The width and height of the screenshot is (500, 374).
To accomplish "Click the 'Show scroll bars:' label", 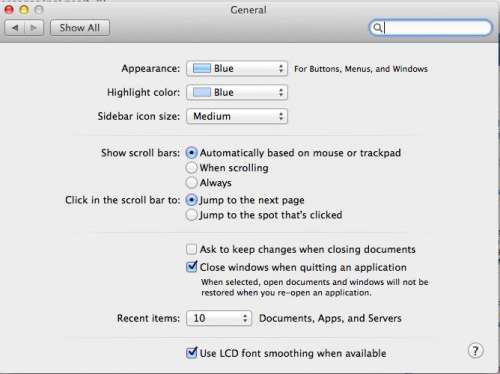I will pos(140,153).
